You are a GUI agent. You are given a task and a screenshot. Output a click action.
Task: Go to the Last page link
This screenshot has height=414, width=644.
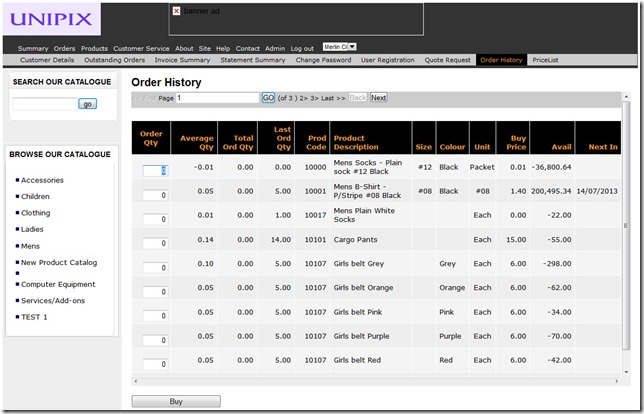tap(333, 98)
